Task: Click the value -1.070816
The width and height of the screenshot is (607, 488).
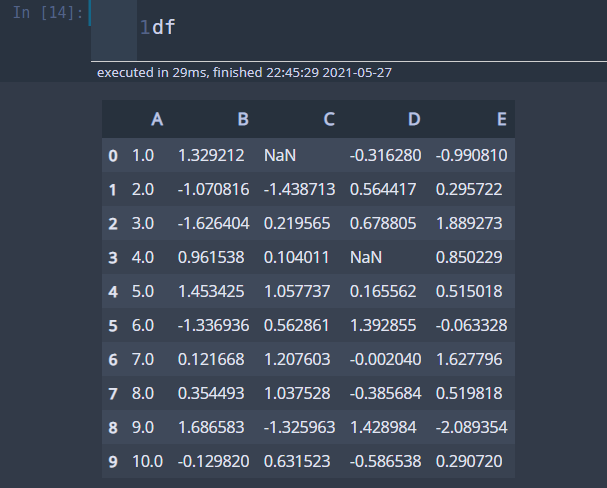Action: 213,190
